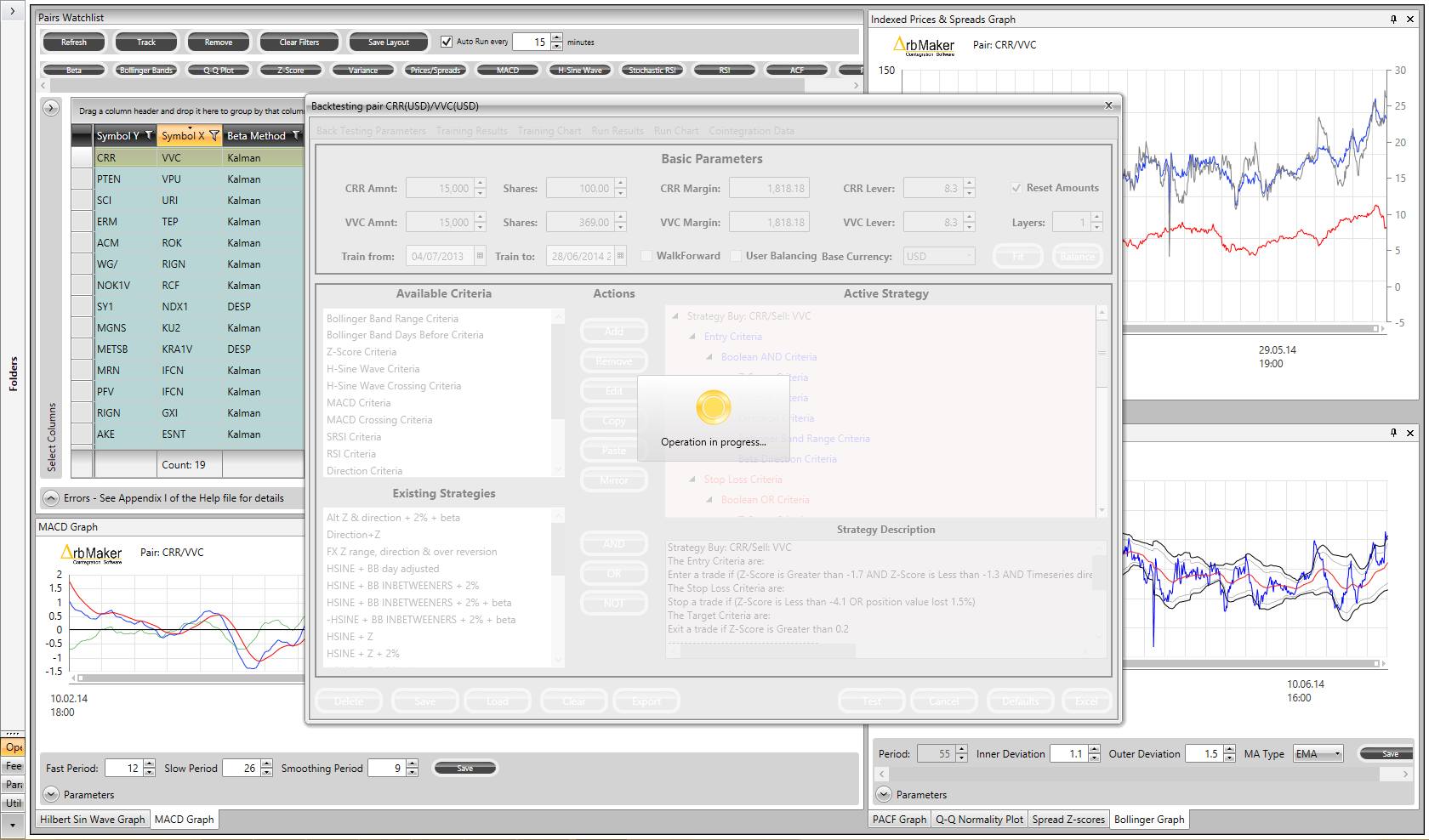Select the "Direction+Z" existing strategy

[354, 535]
